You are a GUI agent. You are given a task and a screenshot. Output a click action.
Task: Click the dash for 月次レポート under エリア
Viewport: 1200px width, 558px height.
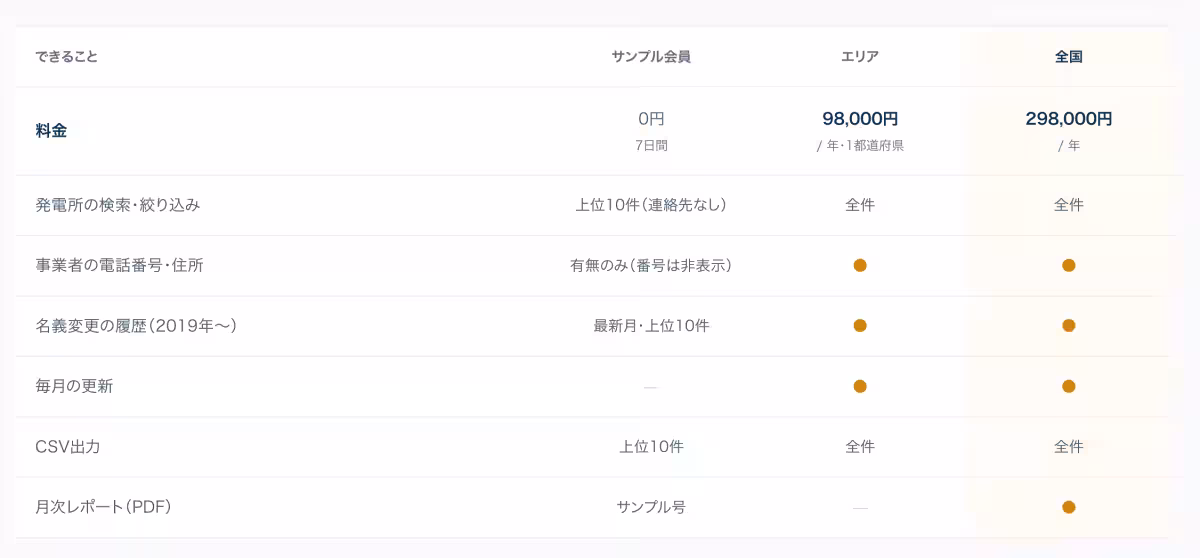[x=860, y=508]
